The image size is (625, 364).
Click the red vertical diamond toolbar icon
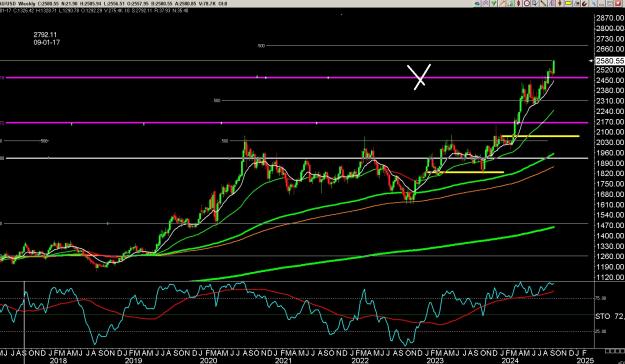click(x=519, y=3)
